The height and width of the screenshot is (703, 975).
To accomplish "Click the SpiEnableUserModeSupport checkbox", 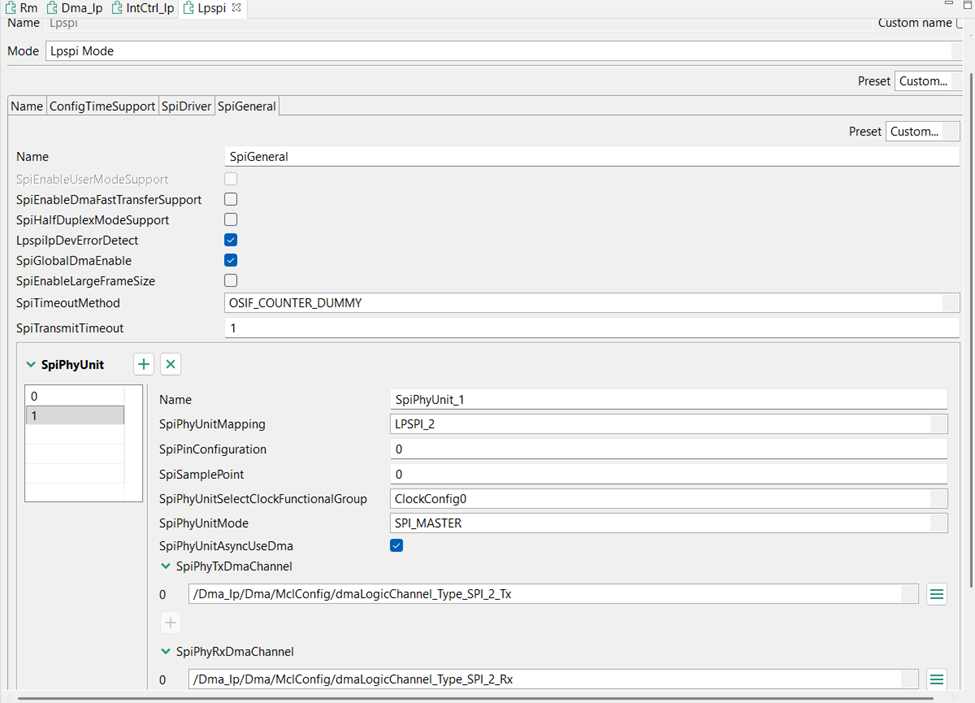I will point(231,179).
